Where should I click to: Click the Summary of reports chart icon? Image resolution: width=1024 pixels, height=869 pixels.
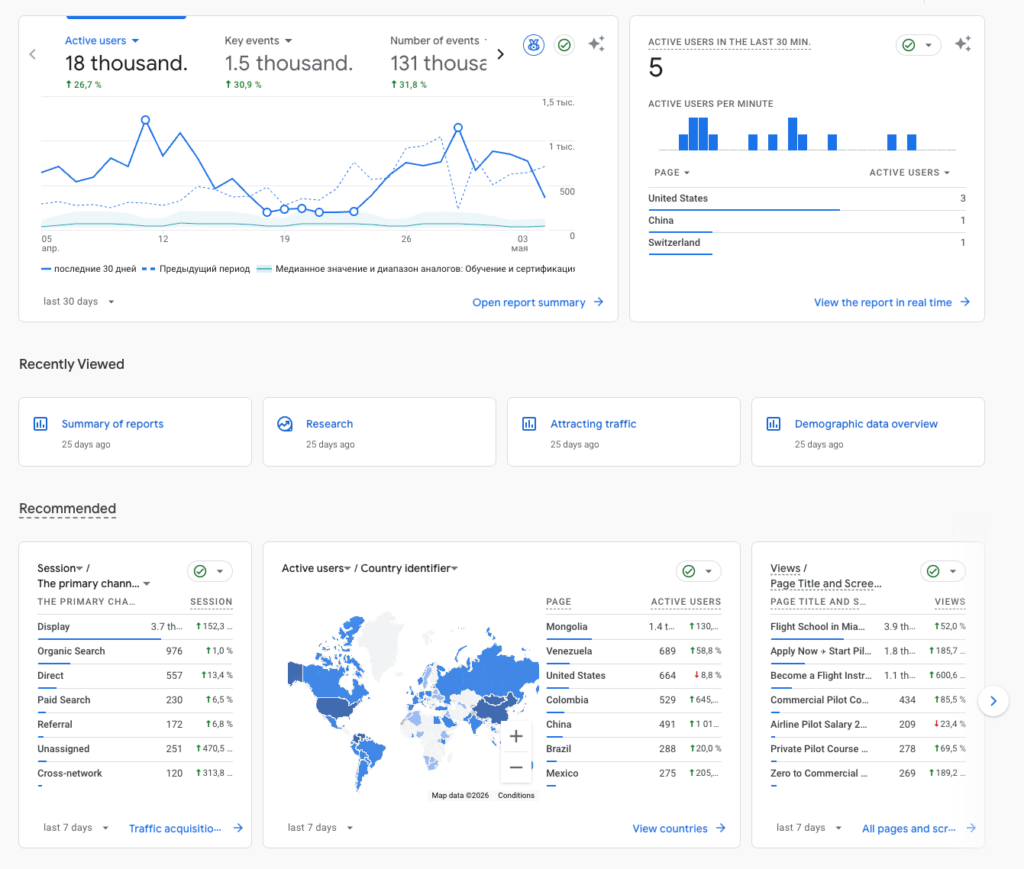coord(40,424)
